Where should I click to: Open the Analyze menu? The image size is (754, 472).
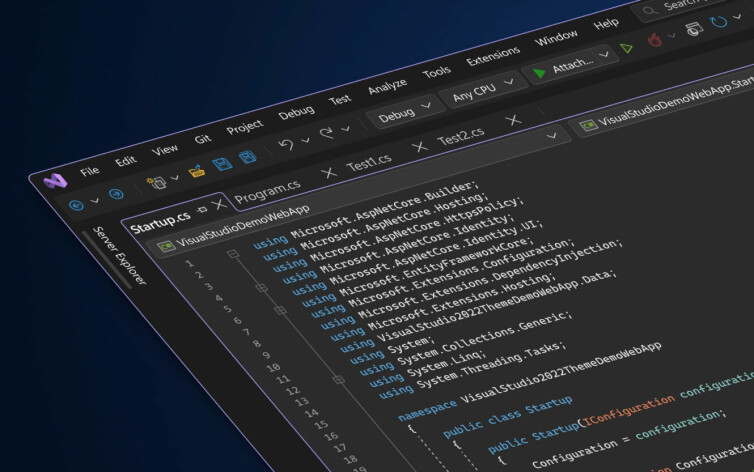[387, 87]
